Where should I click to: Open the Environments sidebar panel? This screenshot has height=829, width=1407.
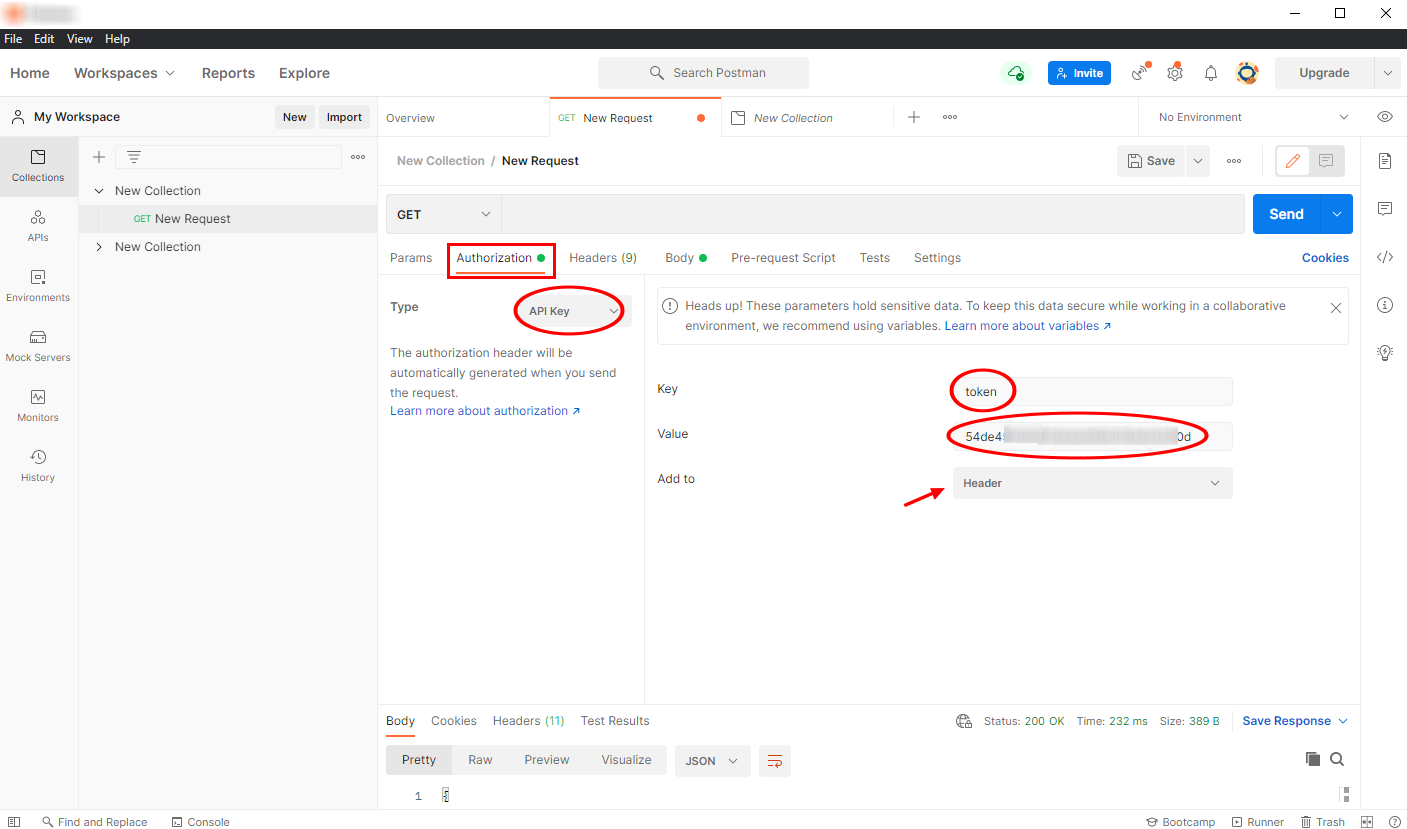click(38, 286)
